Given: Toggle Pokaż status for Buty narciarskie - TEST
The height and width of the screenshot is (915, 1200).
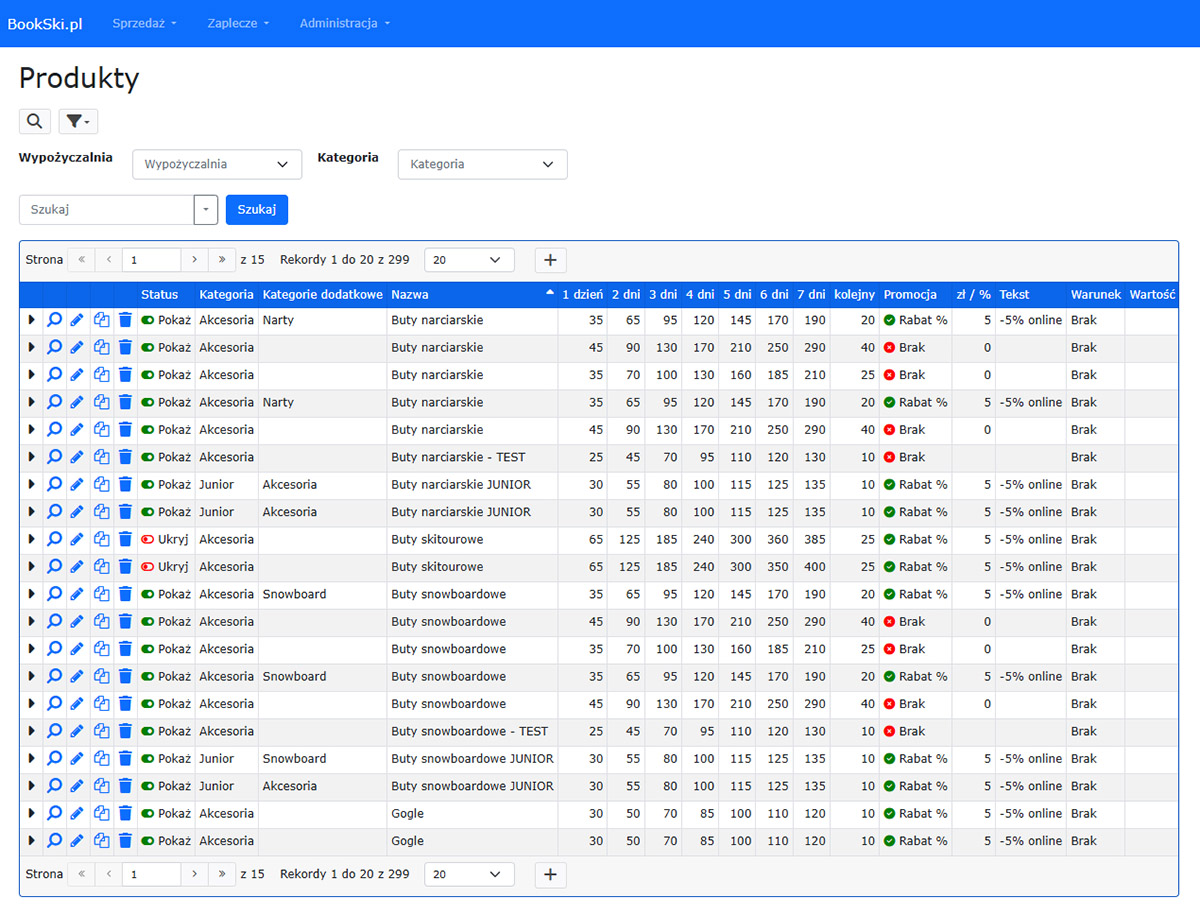Looking at the screenshot, I should pyautogui.click(x=148, y=457).
